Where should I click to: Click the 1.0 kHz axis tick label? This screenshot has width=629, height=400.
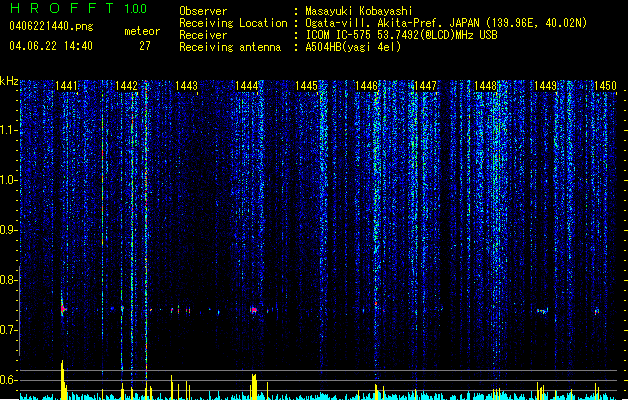coord(8,180)
